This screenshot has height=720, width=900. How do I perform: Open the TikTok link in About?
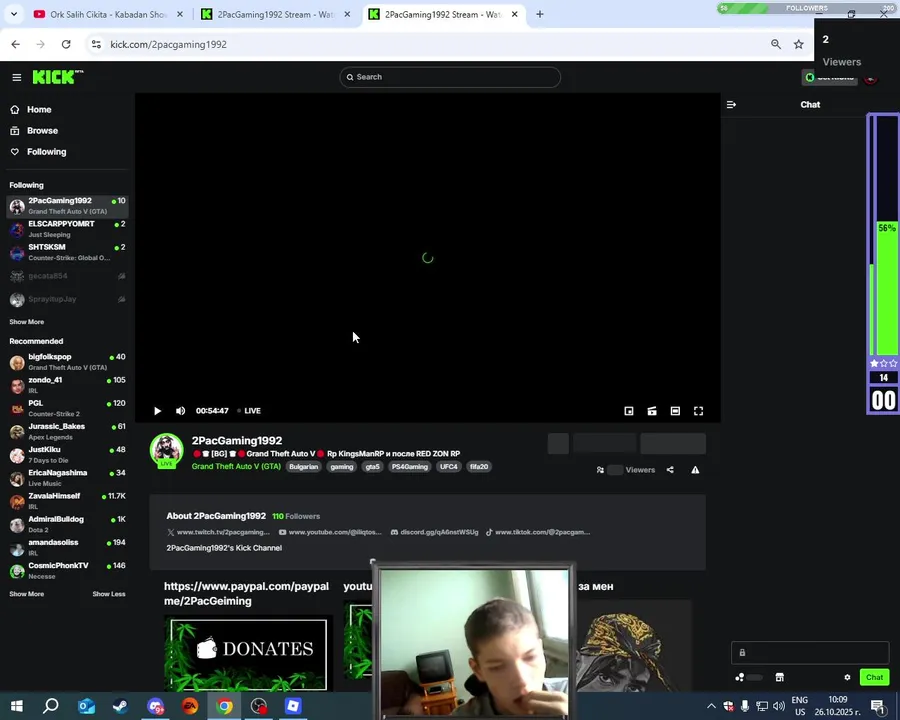(x=538, y=532)
